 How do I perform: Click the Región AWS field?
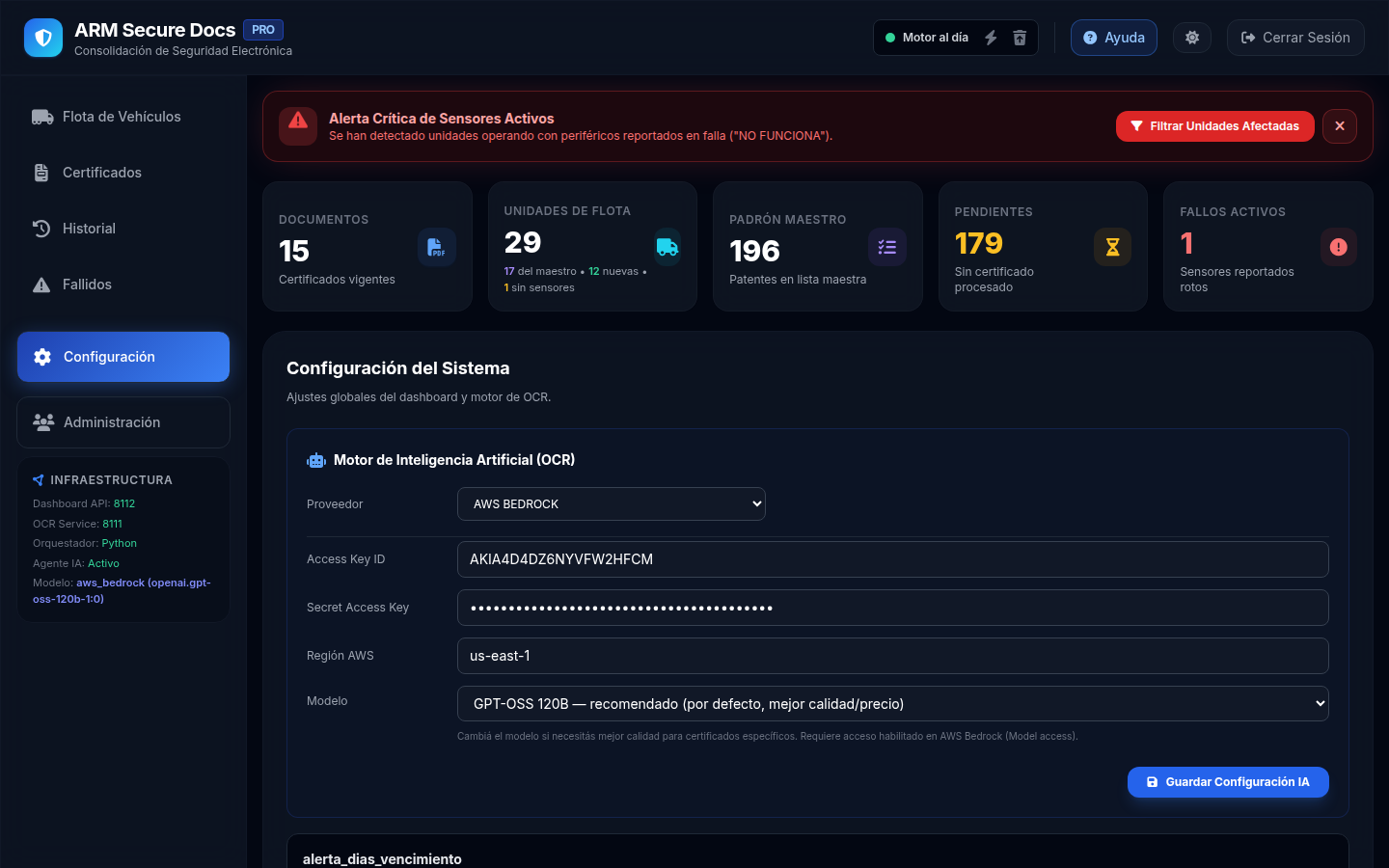coord(893,656)
